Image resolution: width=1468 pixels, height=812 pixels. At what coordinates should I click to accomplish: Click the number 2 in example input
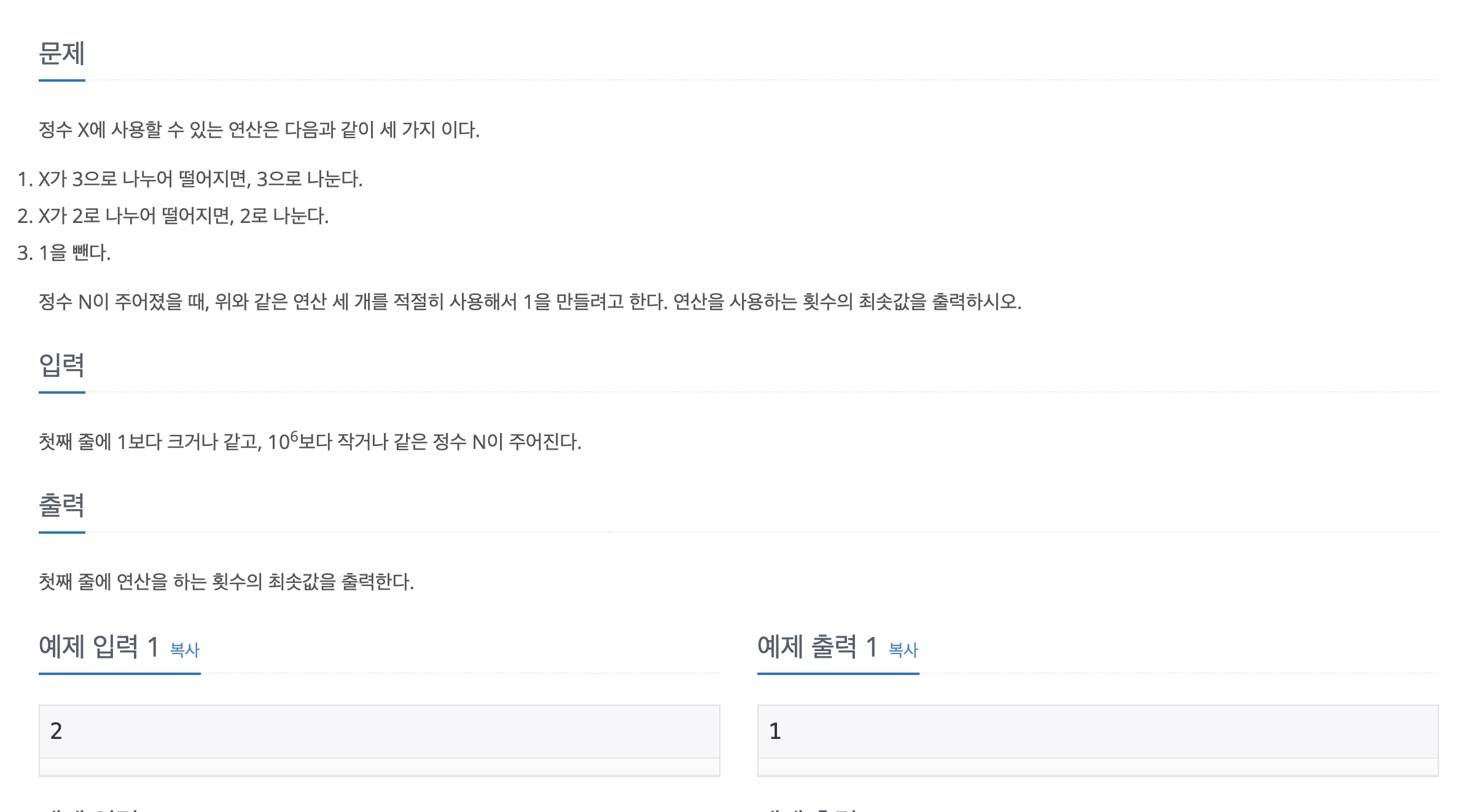pyautogui.click(x=56, y=731)
